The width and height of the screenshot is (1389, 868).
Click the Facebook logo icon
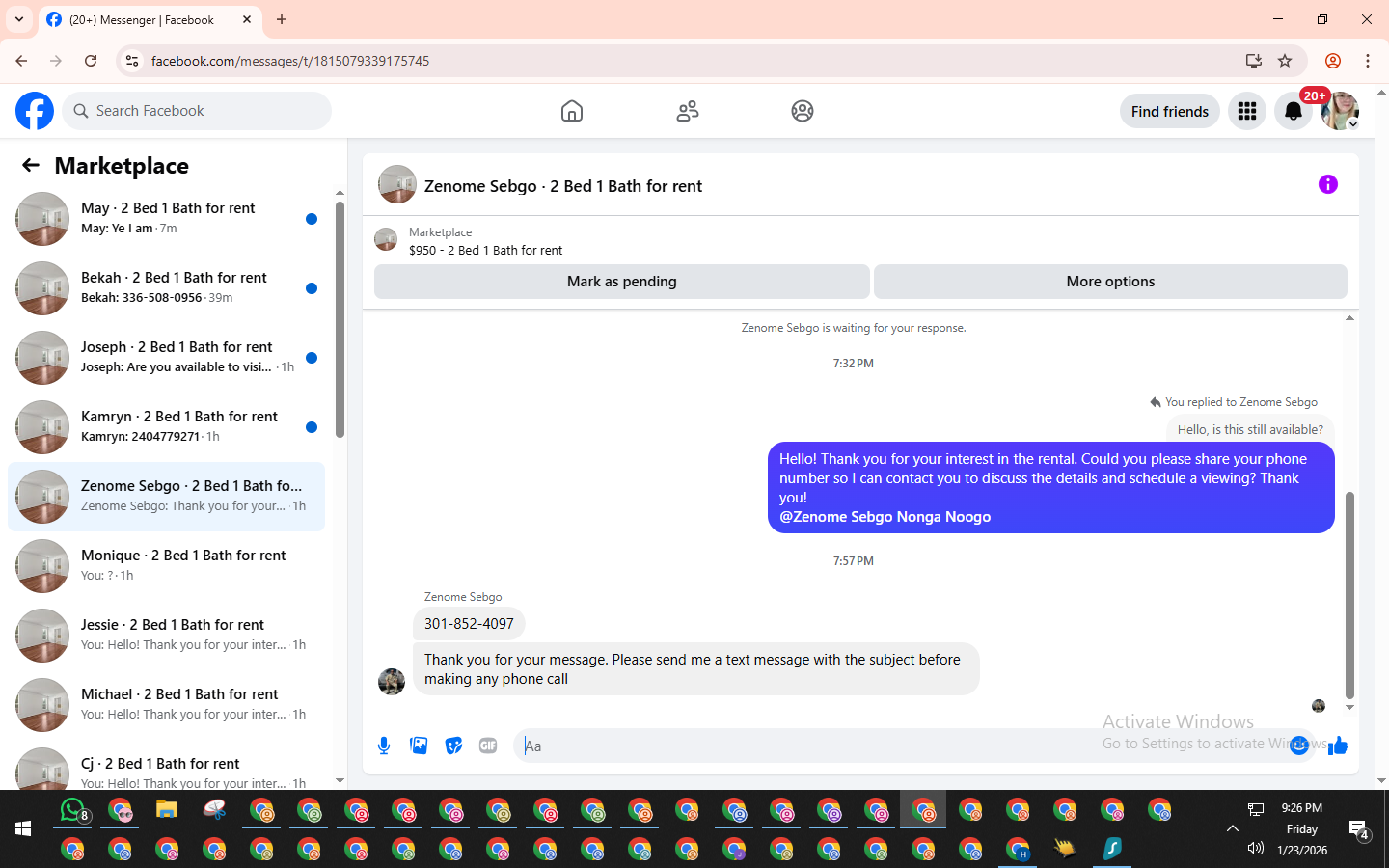click(35, 111)
